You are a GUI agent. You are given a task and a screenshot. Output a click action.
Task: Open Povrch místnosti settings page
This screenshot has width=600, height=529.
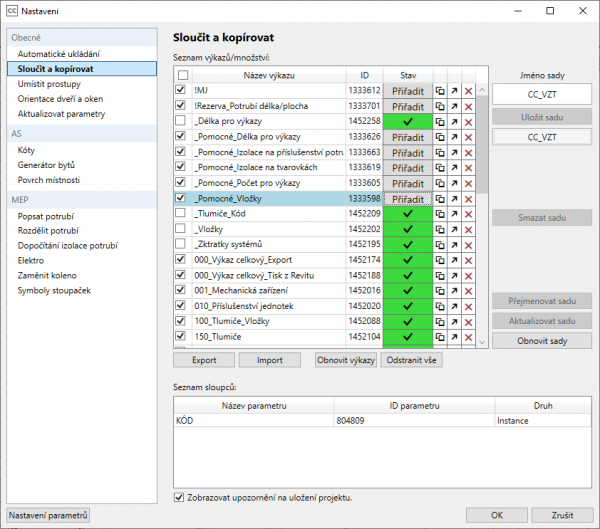tap(49, 180)
